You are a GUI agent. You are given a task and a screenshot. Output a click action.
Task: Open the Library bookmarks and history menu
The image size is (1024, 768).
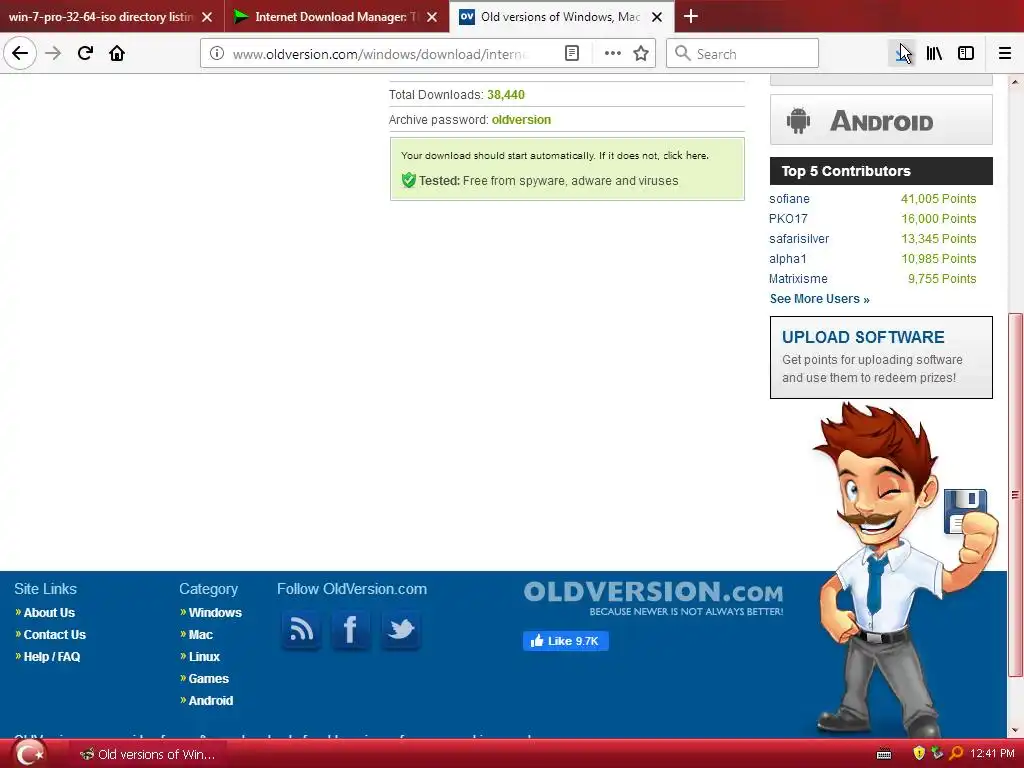coord(935,54)
